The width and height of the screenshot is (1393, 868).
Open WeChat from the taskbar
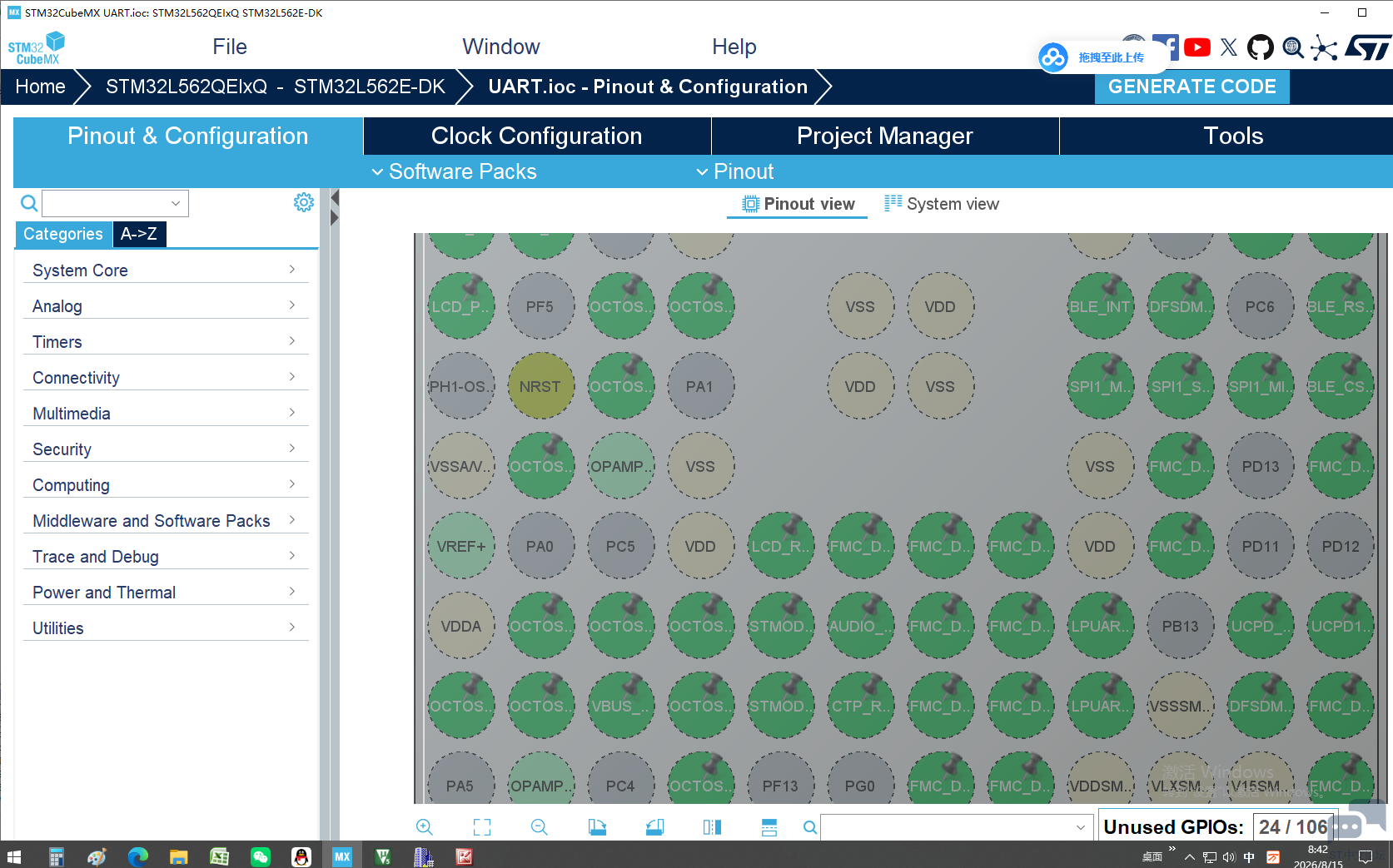[261, 856]
